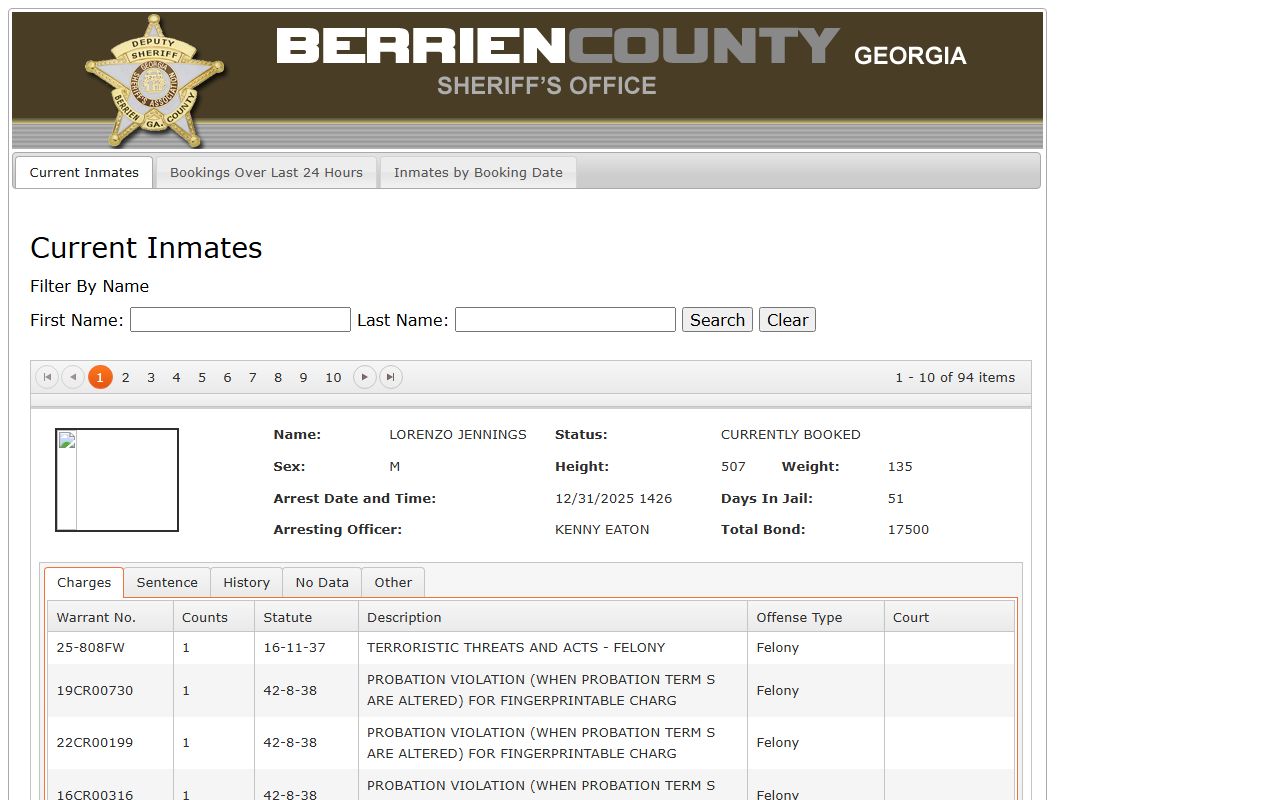The image size is (1280, 800).
Task: Click arresting officer KENNY EATON
Action: pyautogui.click(x=602, y=530)
